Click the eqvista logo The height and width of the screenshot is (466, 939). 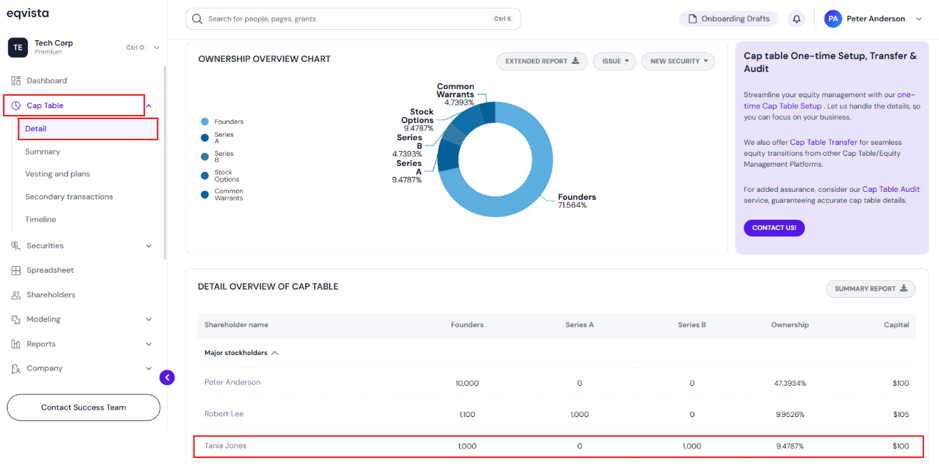[28, 13]
